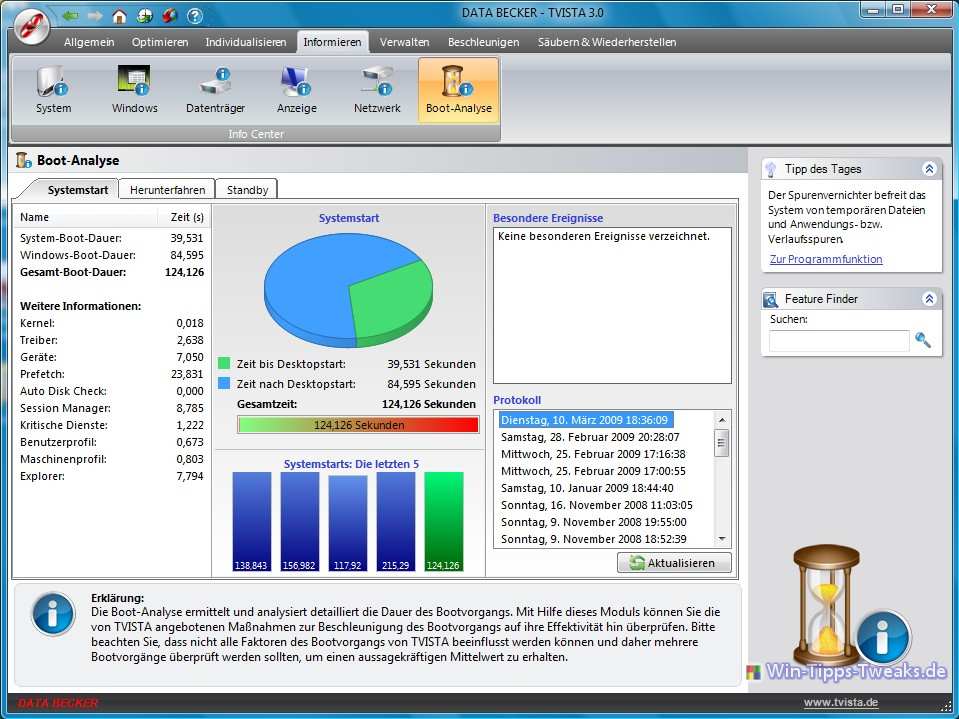Click the blue info icon beside Erklärung
This screenshot has width=959, height=719.
coord(53,614)
